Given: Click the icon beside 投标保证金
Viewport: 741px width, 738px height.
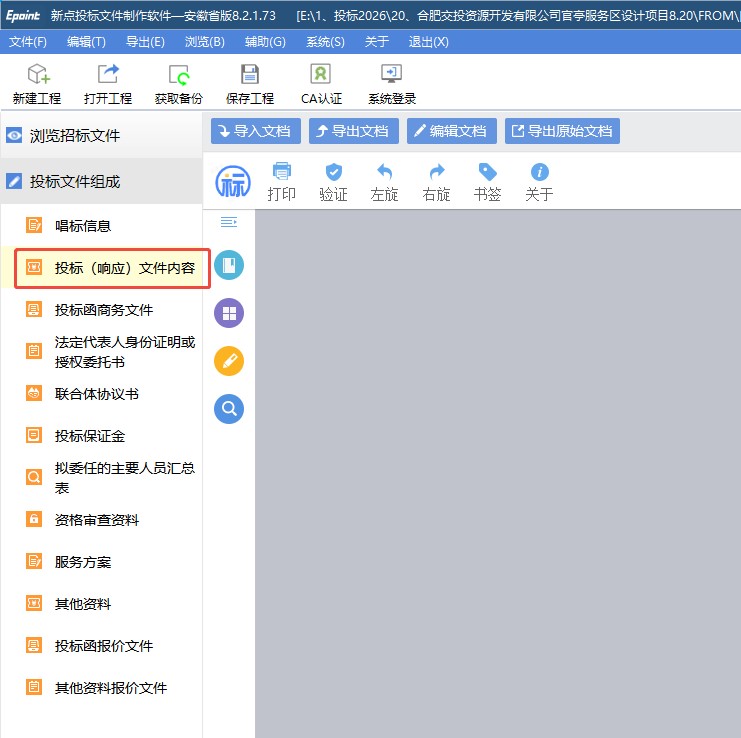Looking at the screenshot, I should (x=34, y=435).
